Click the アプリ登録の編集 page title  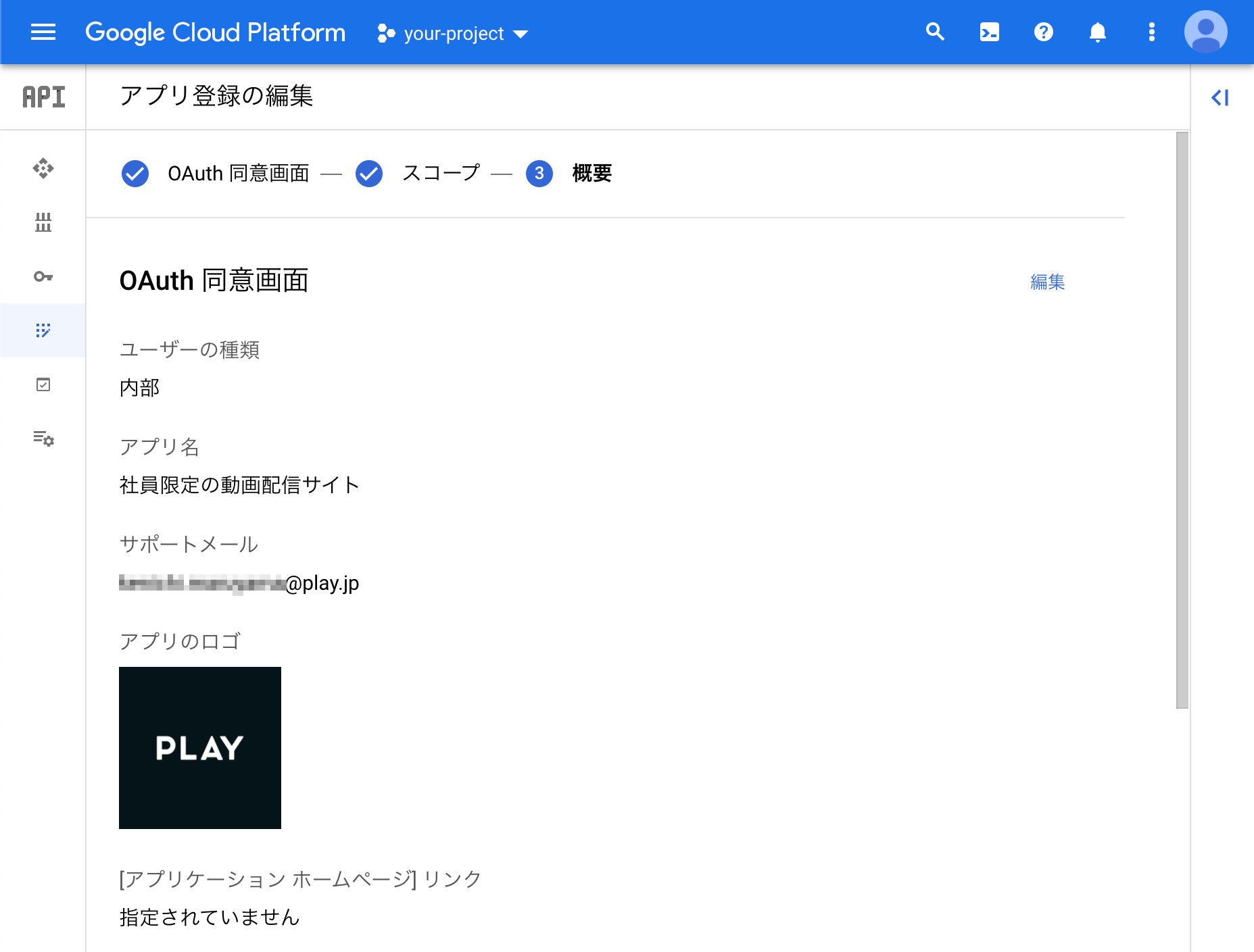pos(216,96)
